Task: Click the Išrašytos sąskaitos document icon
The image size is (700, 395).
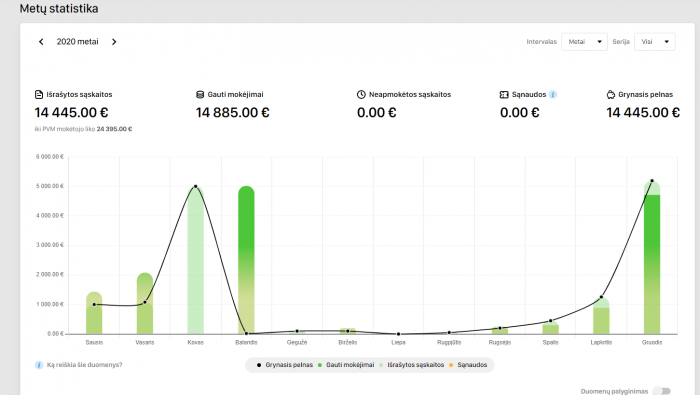Action: [39, 95]
